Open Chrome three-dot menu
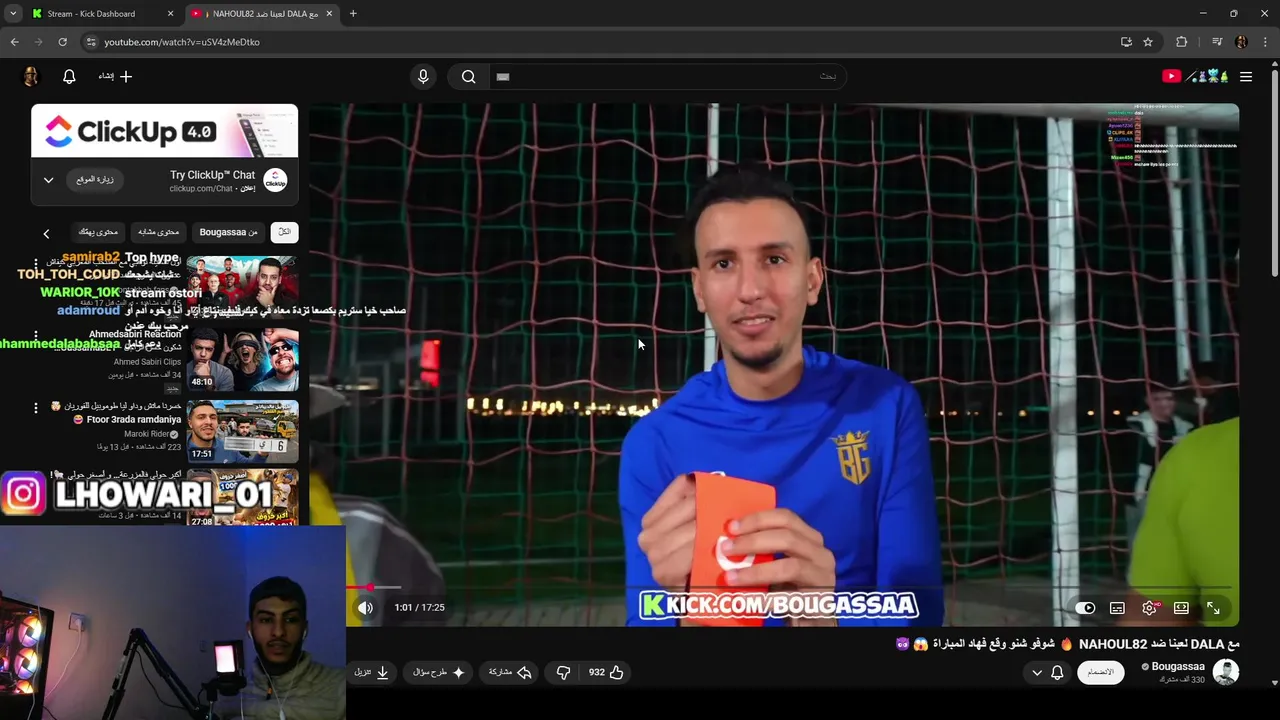Viewport: 1280px width, 720px height. pos(1265,42)
